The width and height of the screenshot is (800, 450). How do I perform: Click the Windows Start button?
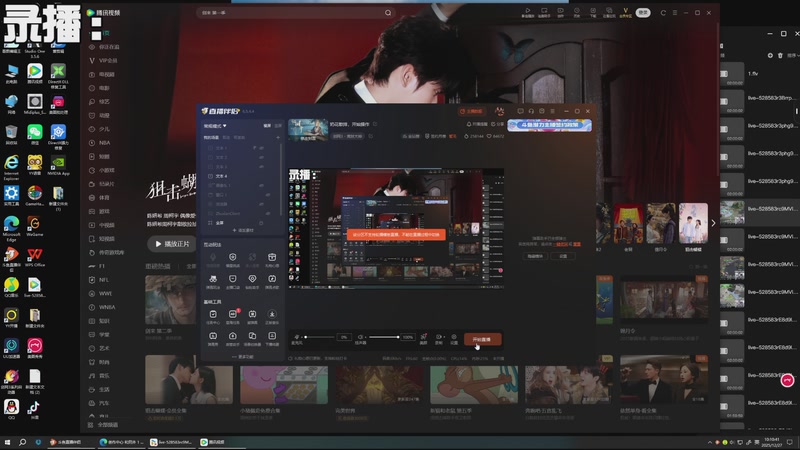point(7,442)
